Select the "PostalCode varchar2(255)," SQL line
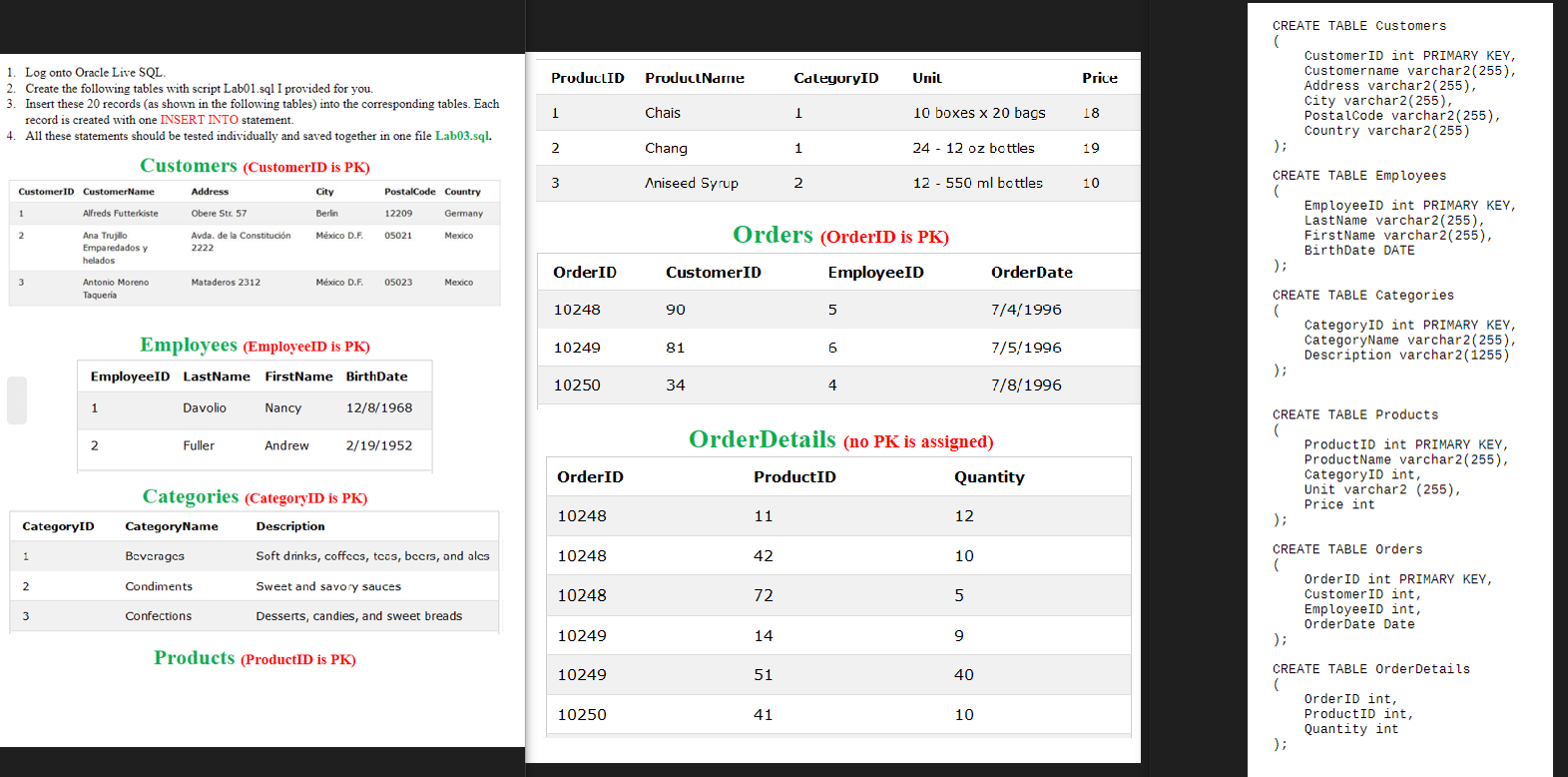Viewport: 1568px width, 777px height. (1402, 116)
